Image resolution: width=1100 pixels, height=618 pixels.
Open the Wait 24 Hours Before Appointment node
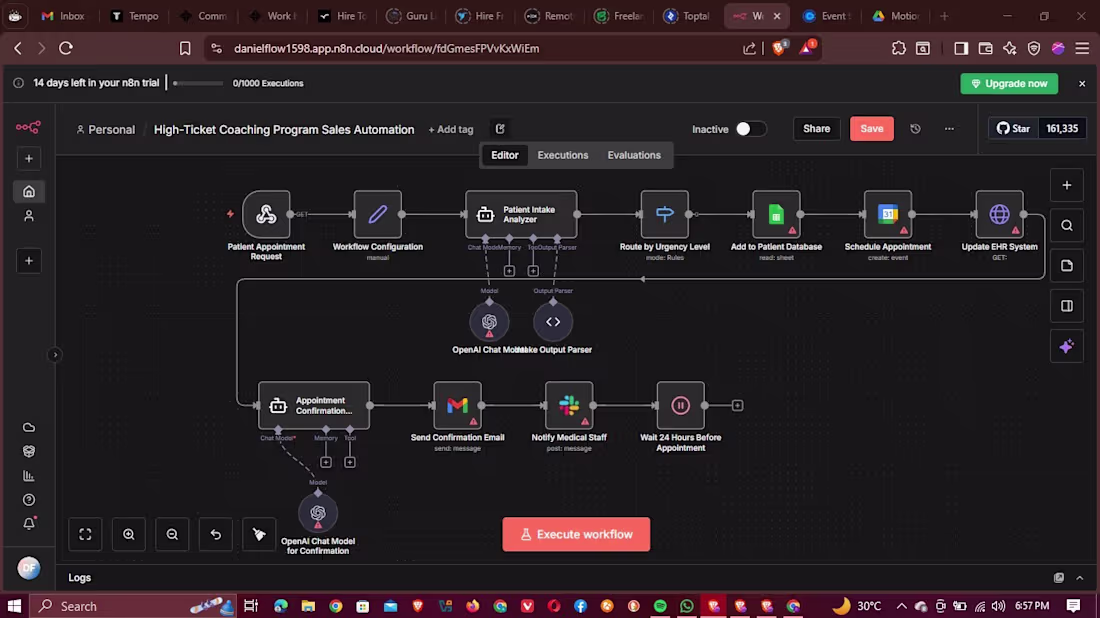pyautogui.click(x=680, y=405)
